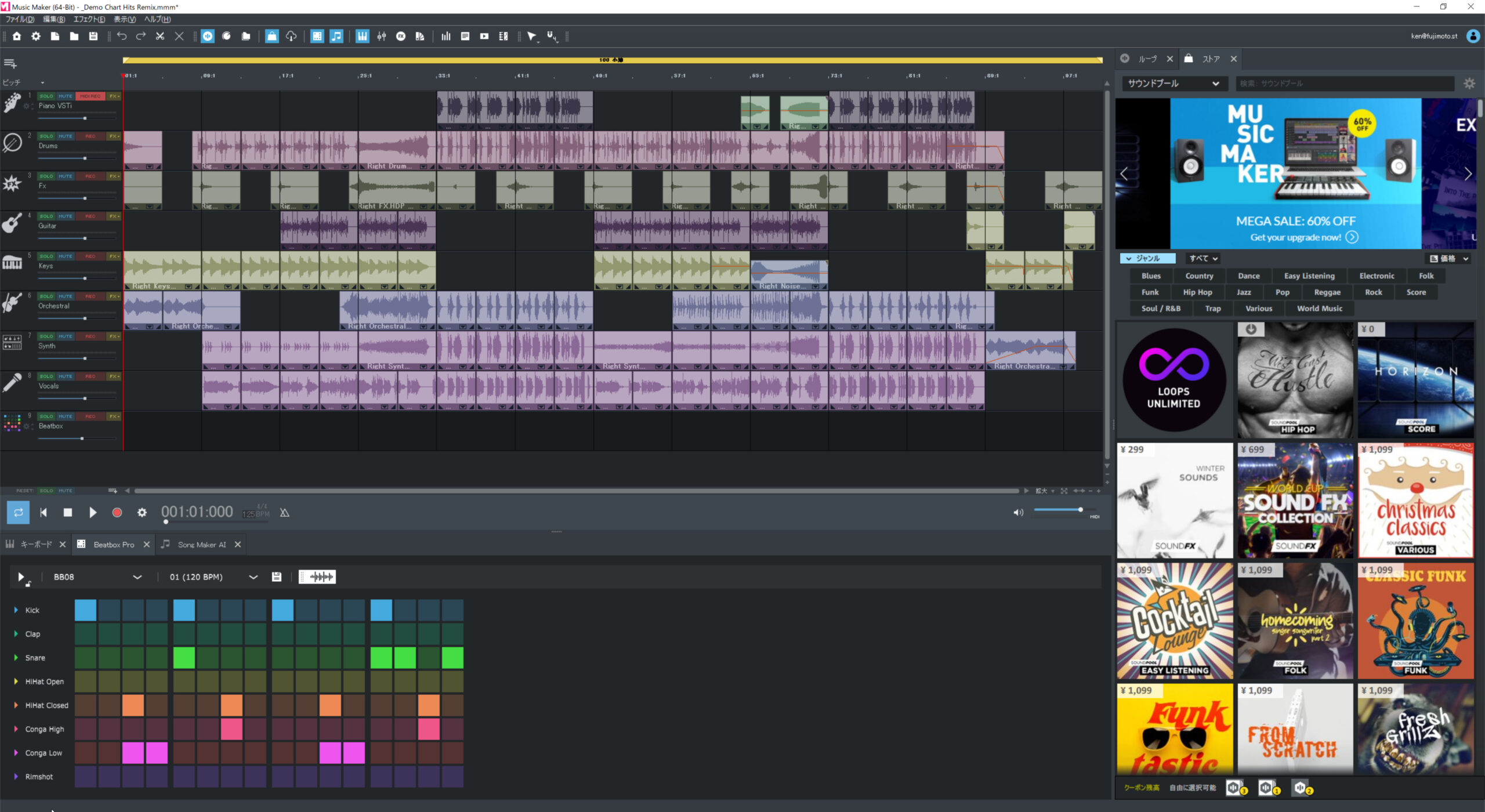Click the sound pool search field
Image resolution: width=1485 pixels, height=812 pixels.
[1345, 84]
